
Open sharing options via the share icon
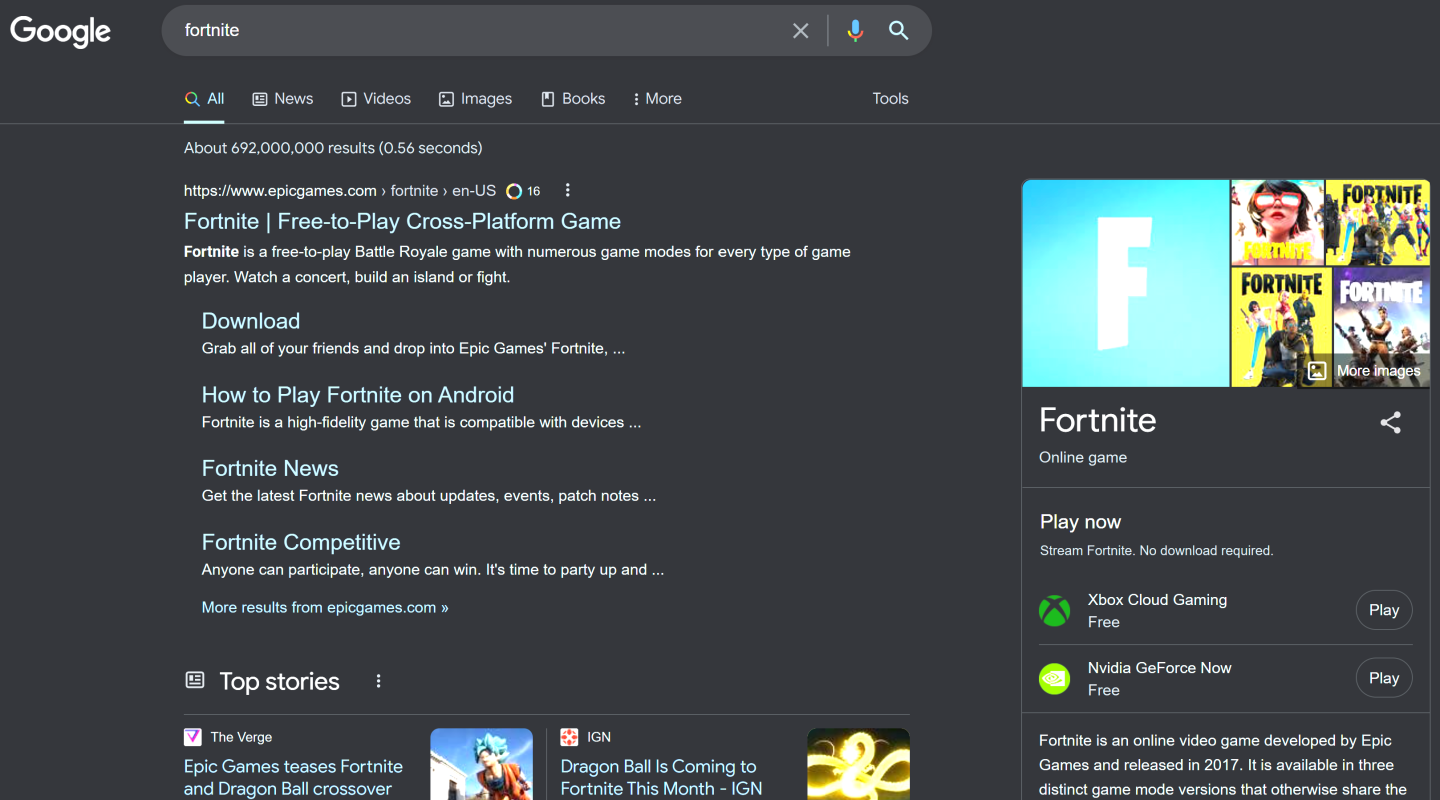click(x=1391, y=422)
